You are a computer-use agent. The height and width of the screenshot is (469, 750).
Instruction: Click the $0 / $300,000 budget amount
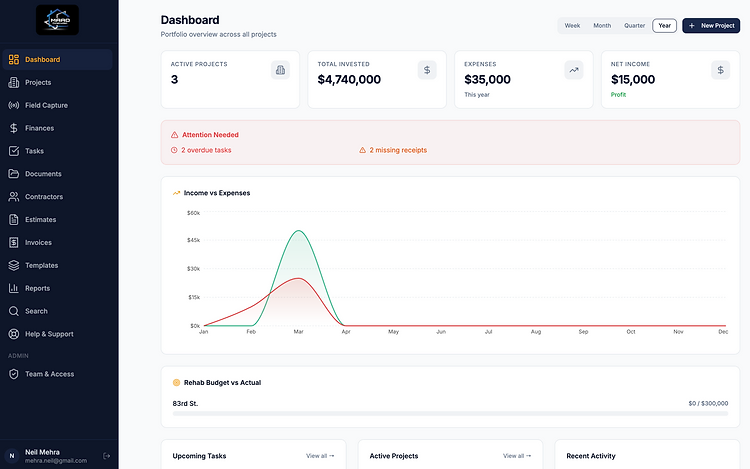[x=708, y=404]
